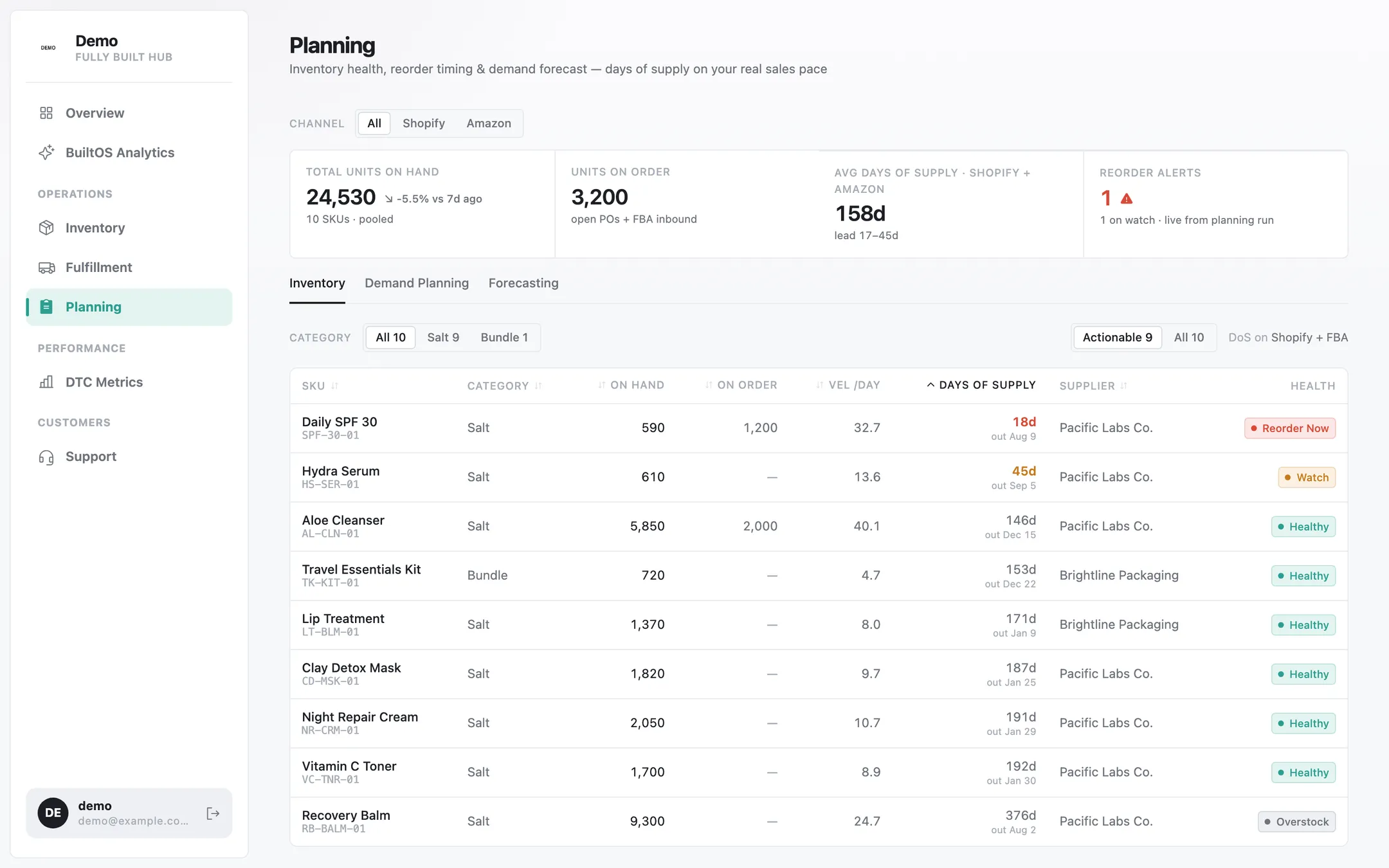
Task: Filter by Bundle 1 category
Action: (x=504, y=338)
